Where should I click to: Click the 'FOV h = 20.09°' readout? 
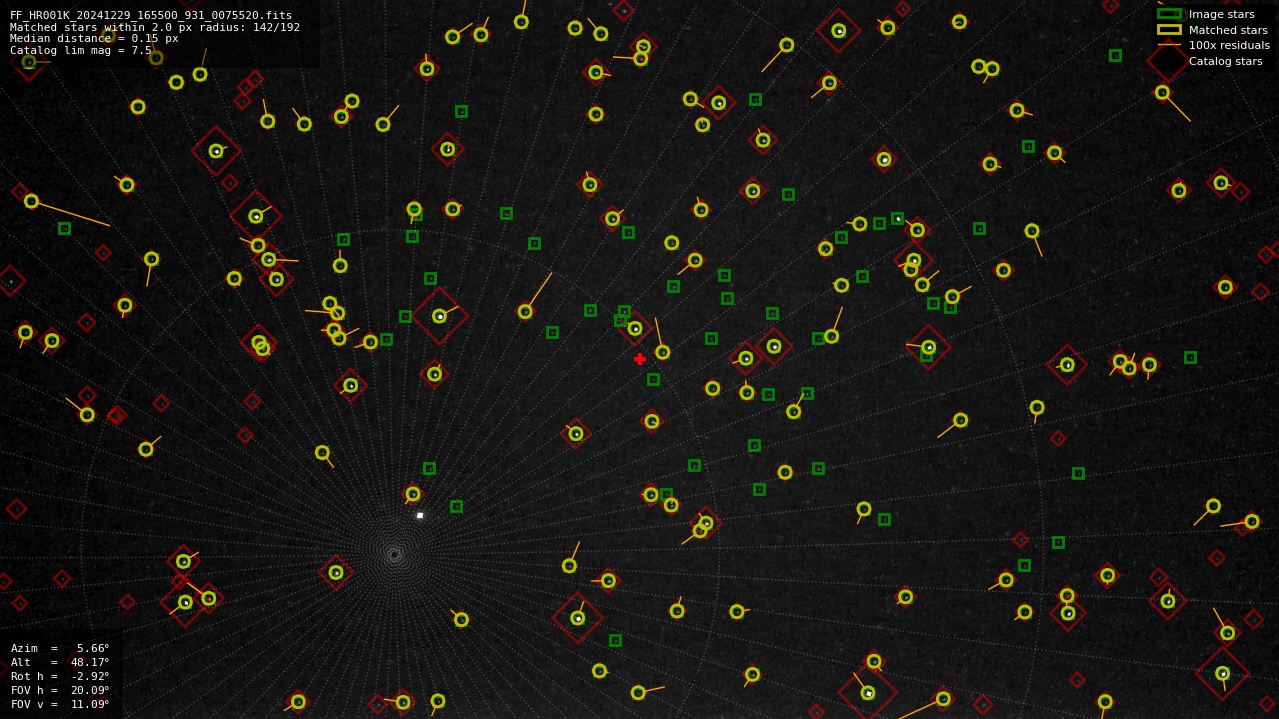point(60,690)
